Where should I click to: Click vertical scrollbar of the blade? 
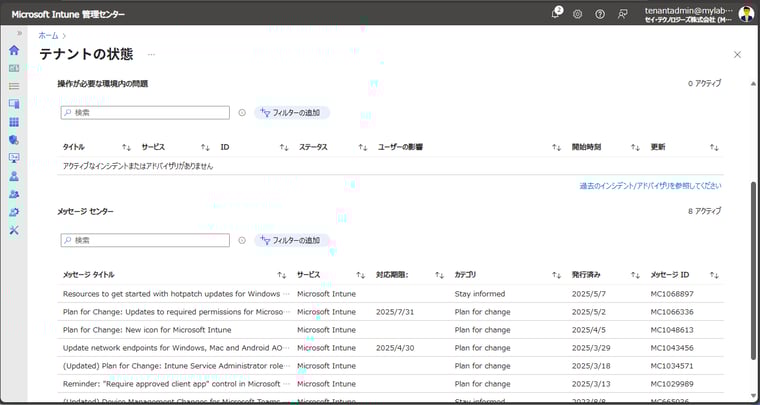[753, 270]
